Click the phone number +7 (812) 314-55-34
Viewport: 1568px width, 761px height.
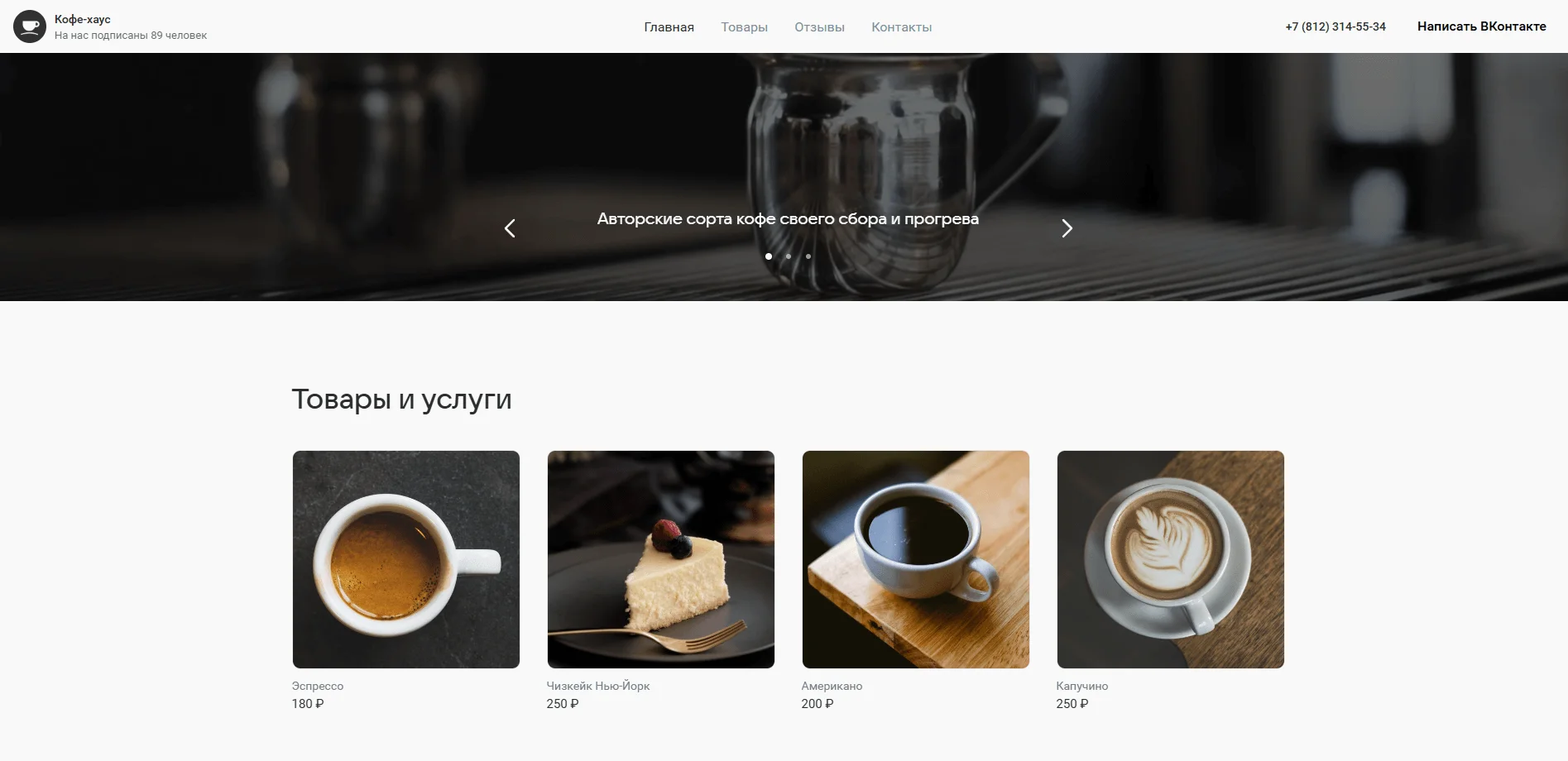click(1335, 26)
